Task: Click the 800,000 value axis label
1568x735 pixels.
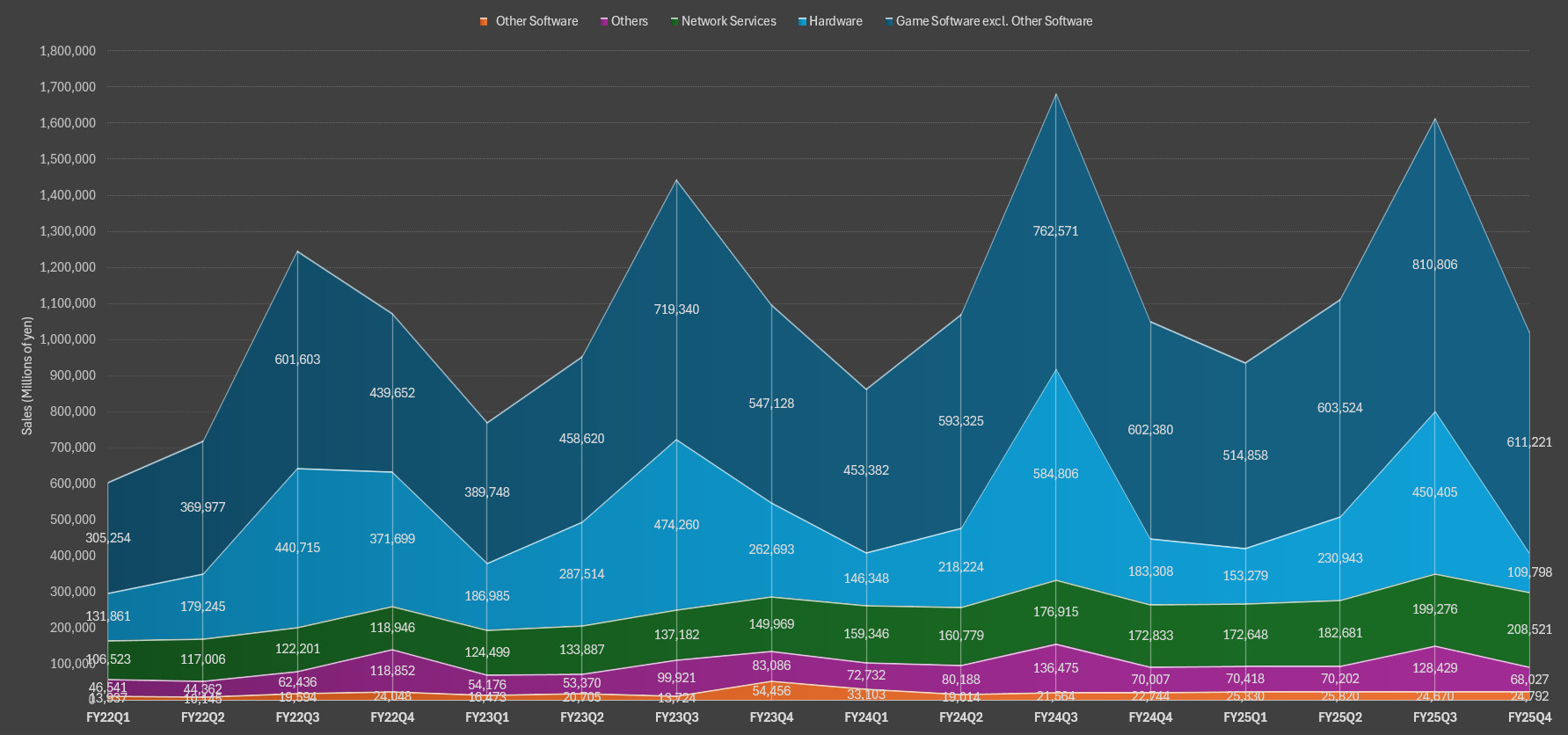Action: pyautogui.click(x=72, y=411)
